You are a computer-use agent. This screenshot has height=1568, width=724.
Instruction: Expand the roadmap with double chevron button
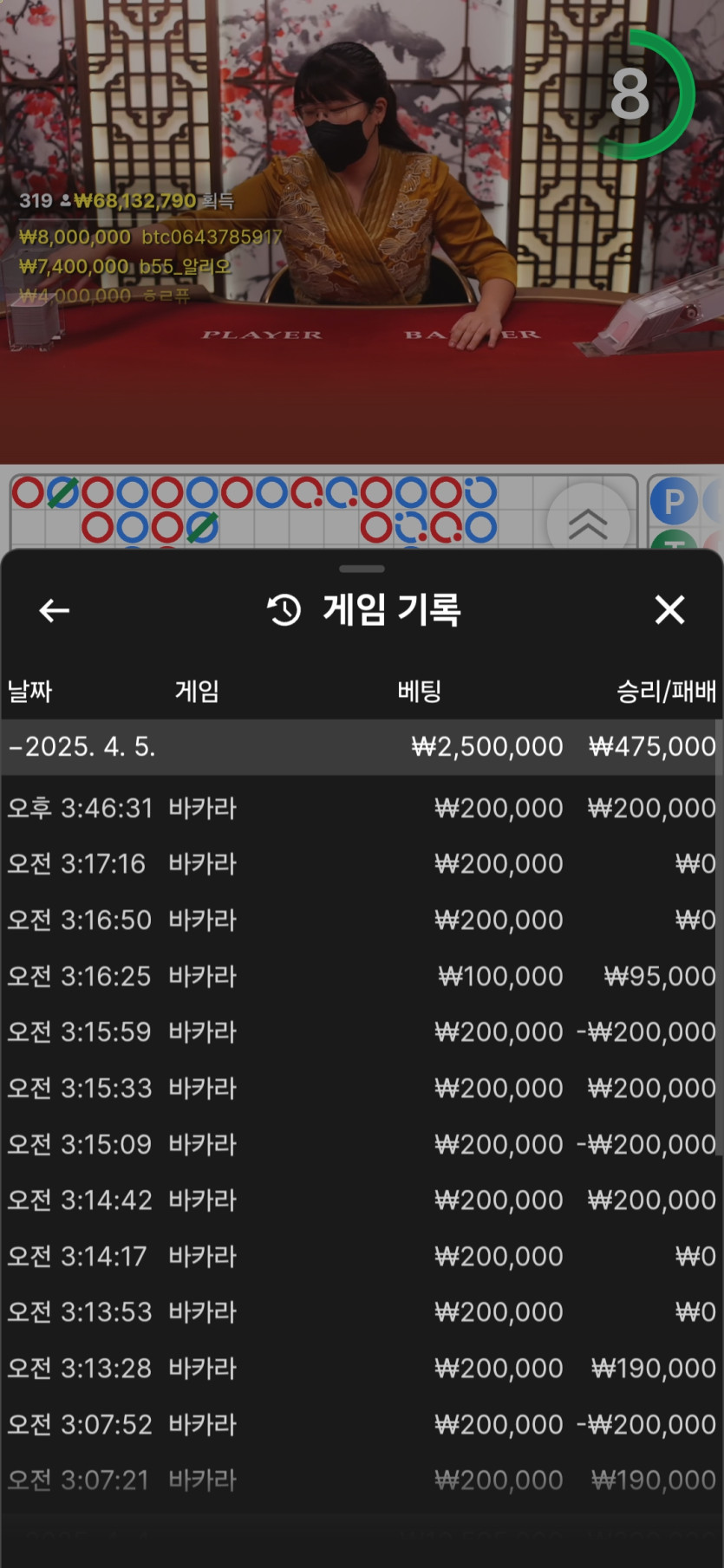click(588, 524)
